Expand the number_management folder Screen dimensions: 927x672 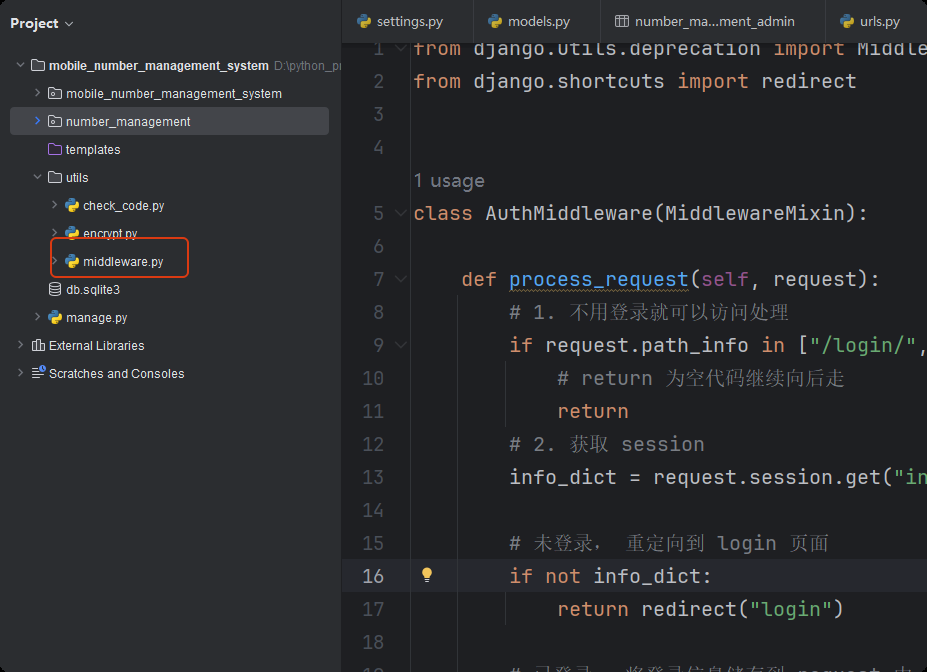[37, 121]
